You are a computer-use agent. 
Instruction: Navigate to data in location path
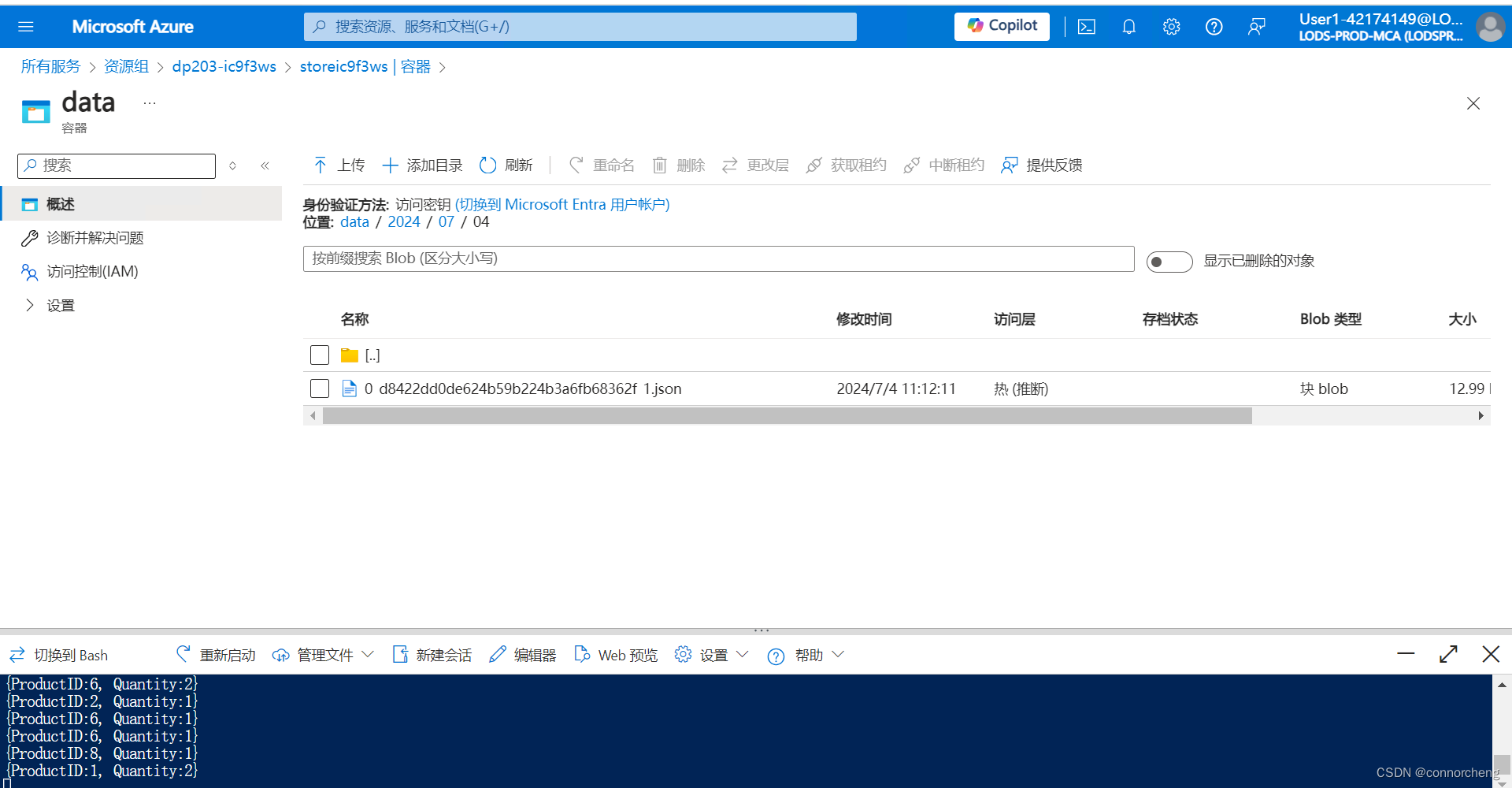pos(354,222)
